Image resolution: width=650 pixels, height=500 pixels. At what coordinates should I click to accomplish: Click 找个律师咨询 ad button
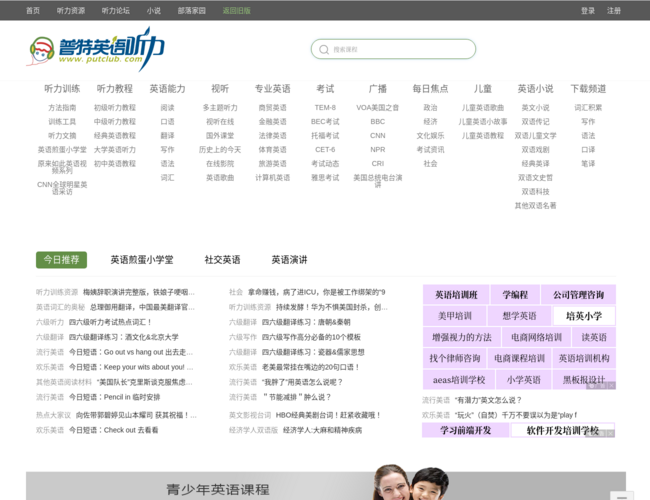(x=455, y=359)
